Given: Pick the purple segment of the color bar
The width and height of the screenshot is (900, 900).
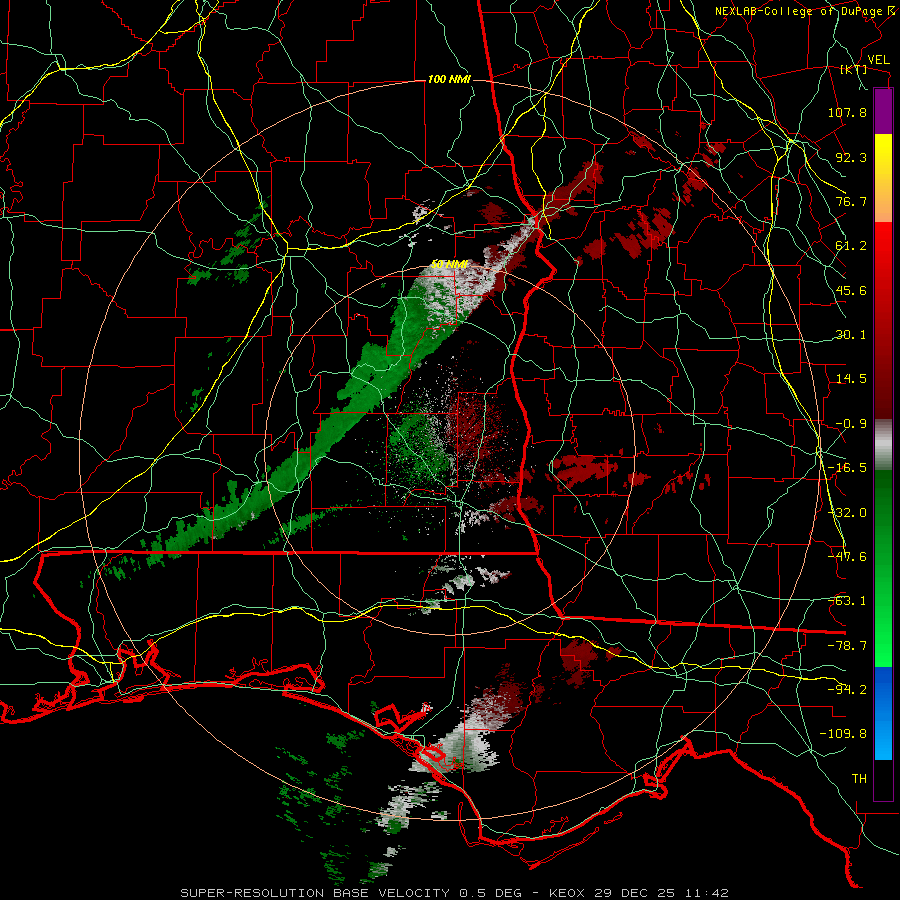Looking at the screenshot, I should (883, 111).
